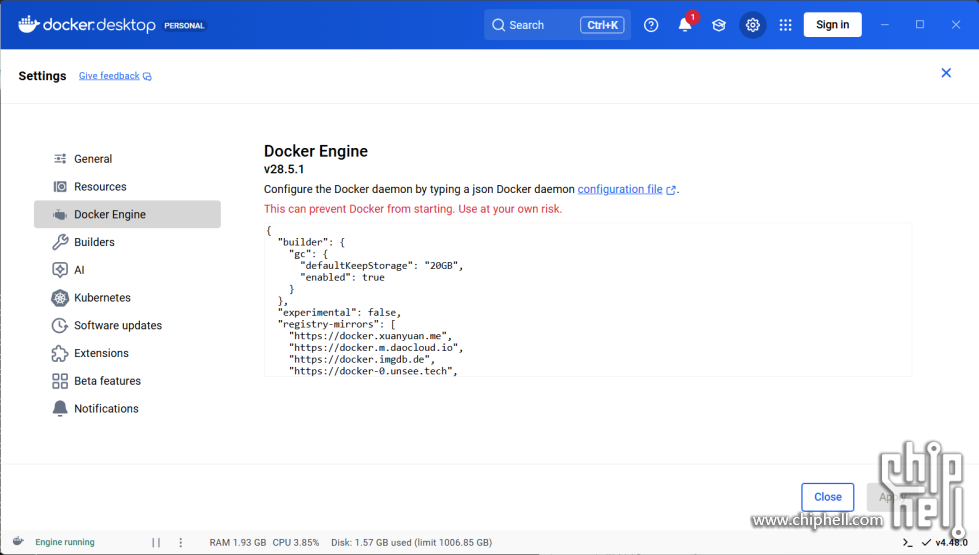Viewport: 979px width, 555px height.
Task: Open the Resources settings section
Action: [x=100, y=187]
